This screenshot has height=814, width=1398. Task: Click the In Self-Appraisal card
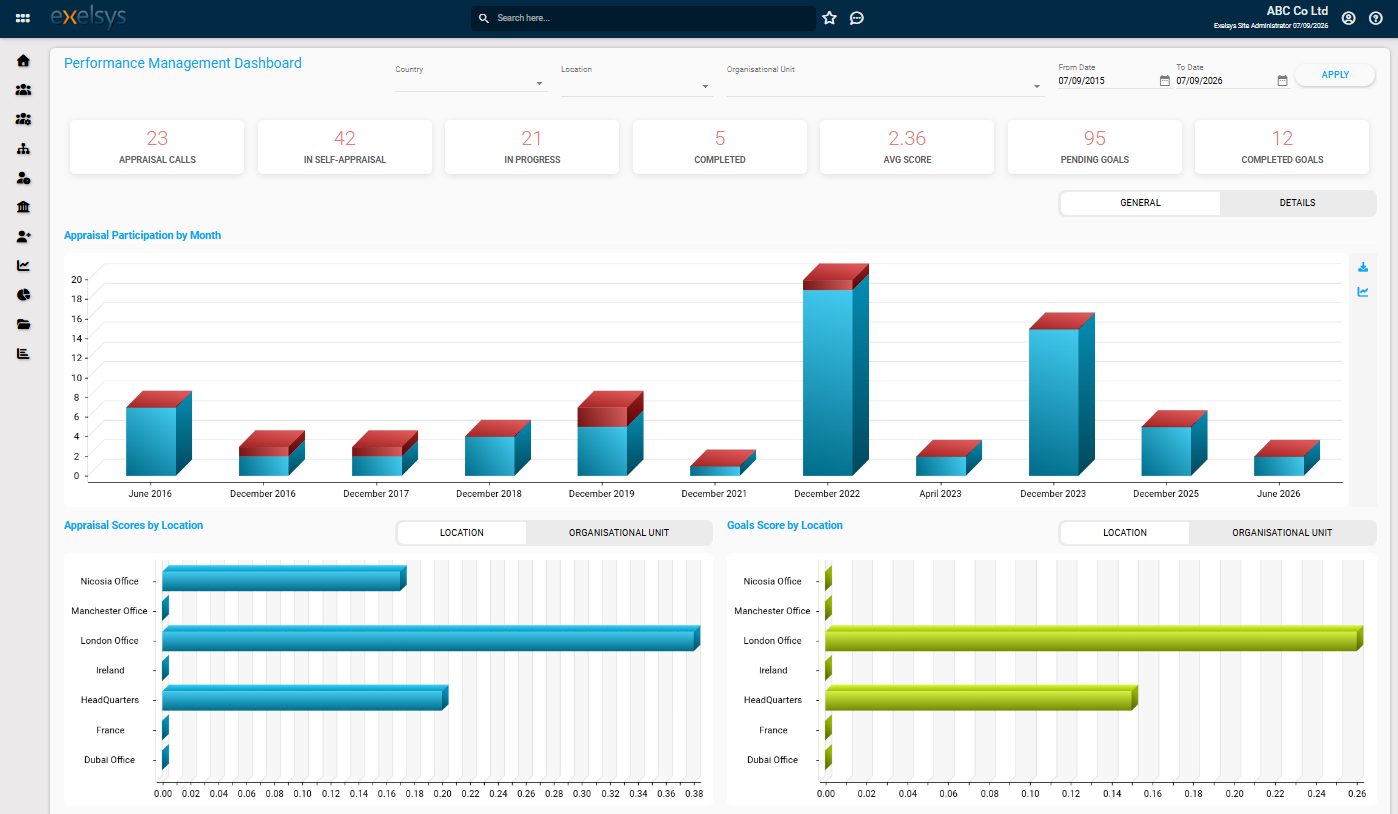pos(345,147)
